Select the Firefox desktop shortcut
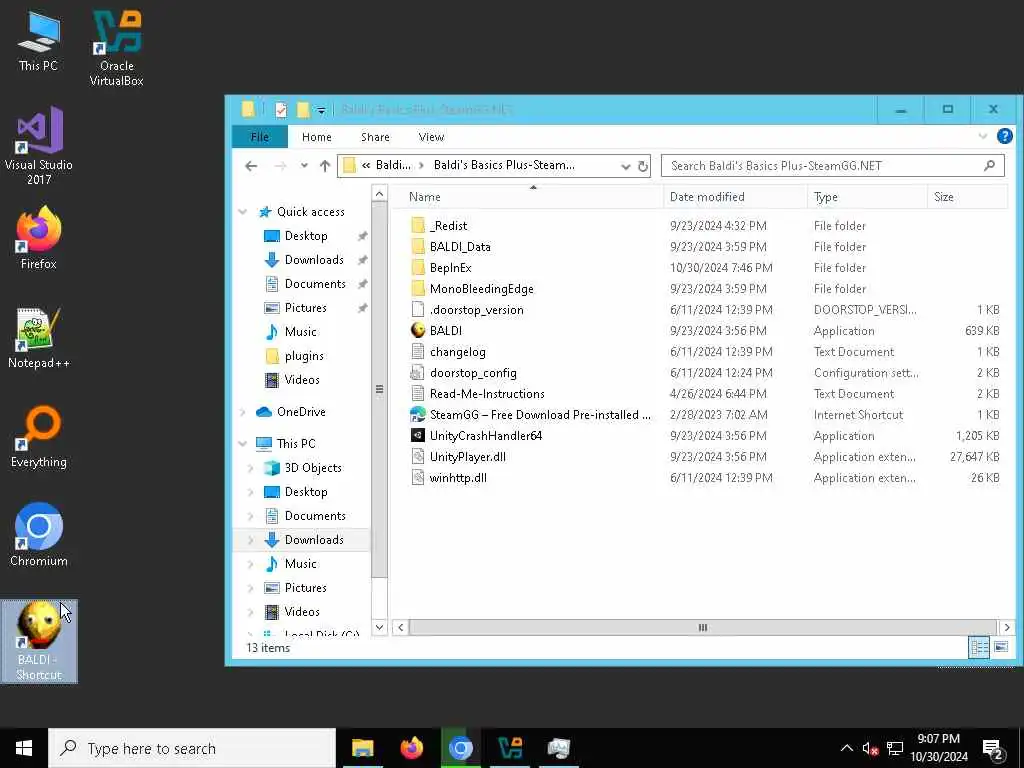 coord(39,238)
